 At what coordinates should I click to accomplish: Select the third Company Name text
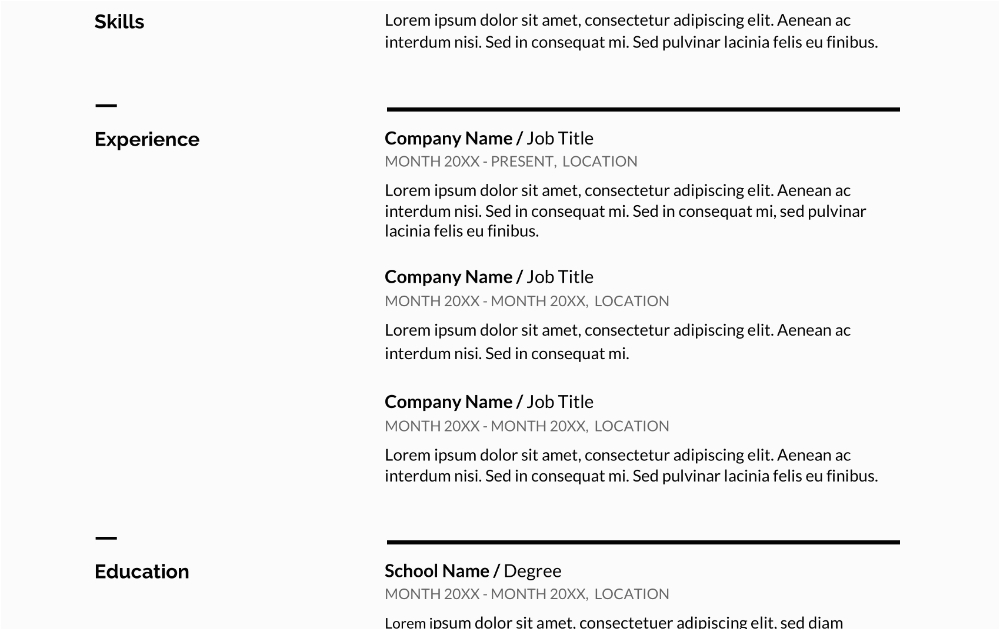448,402
